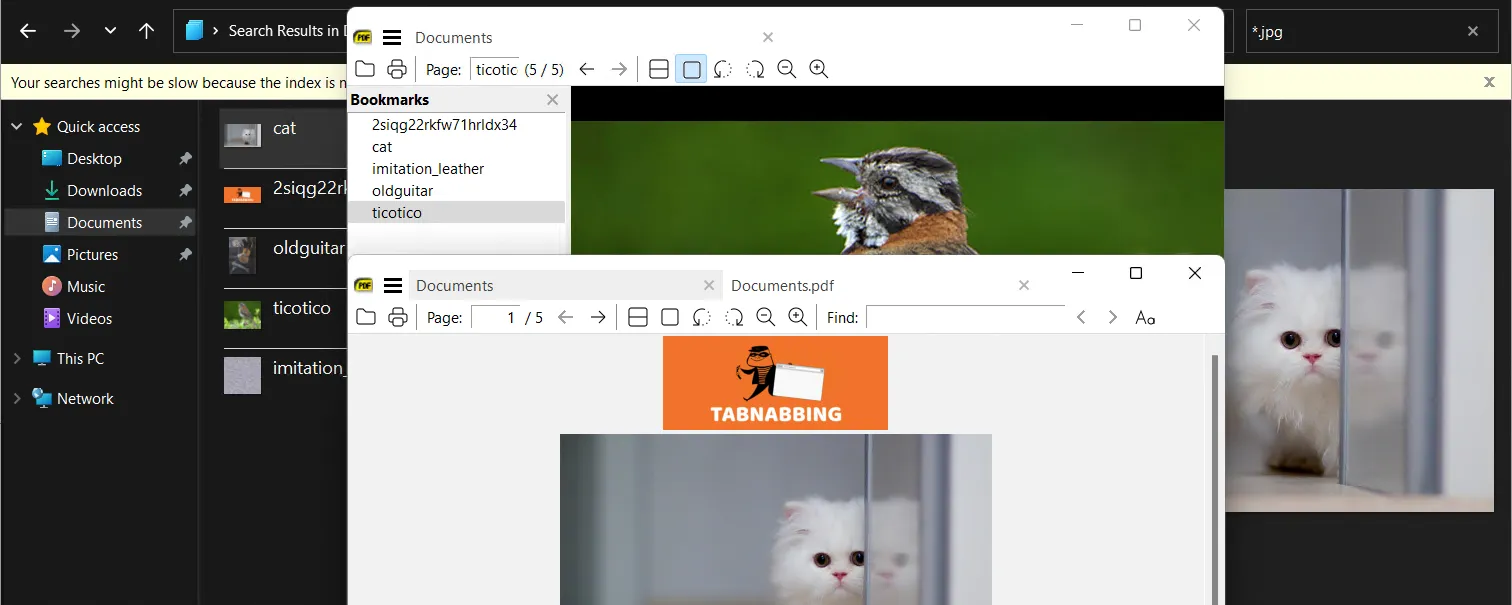Image resolution: width=1512 pixels, height=605 pixels.
Task: Dismiss the slow search notification bar
Action: coord(1489,82)
